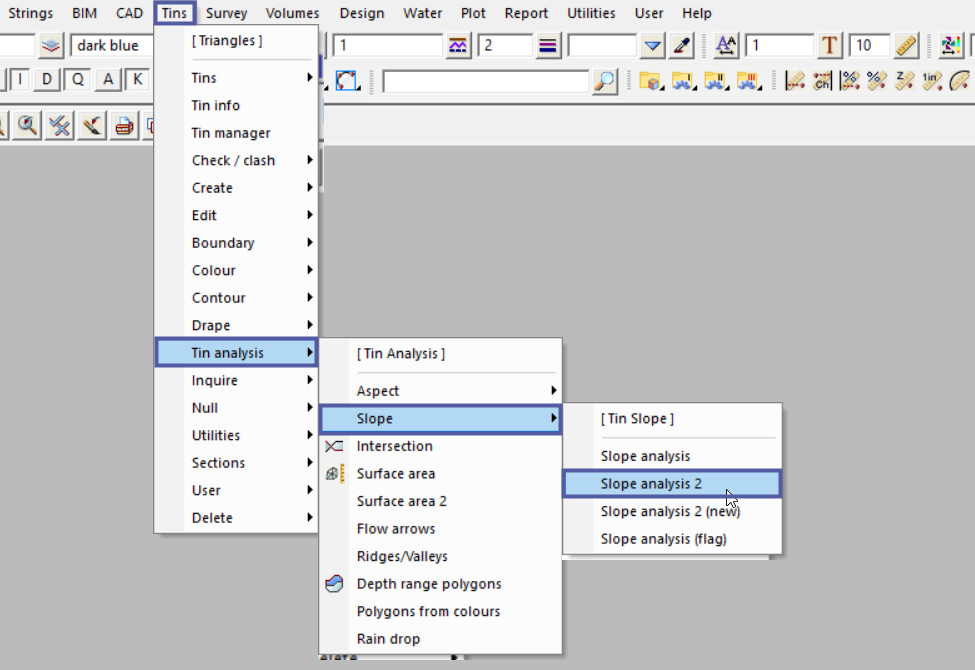Toggle the K snap button
This screenshot has width=975, height=670.
[x=137, y=80]
